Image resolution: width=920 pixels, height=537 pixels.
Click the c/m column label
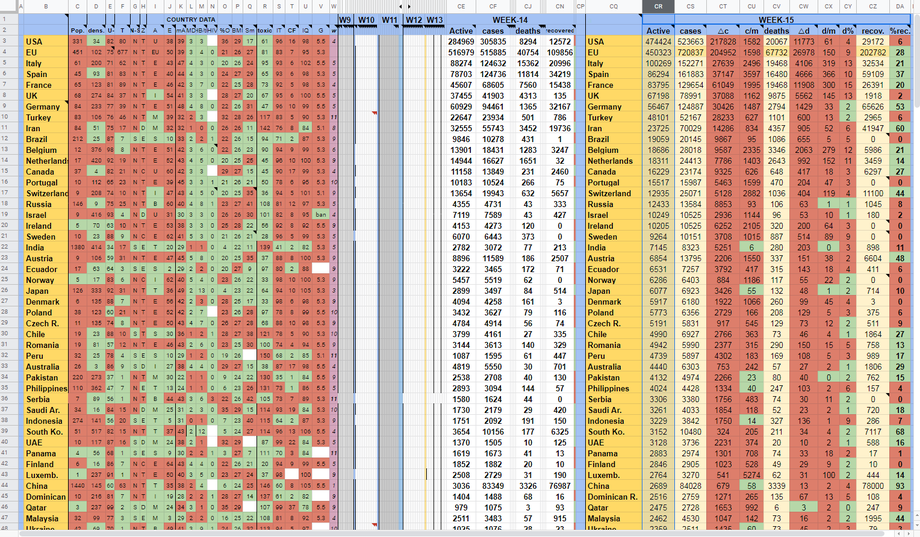tap(752, 31)
